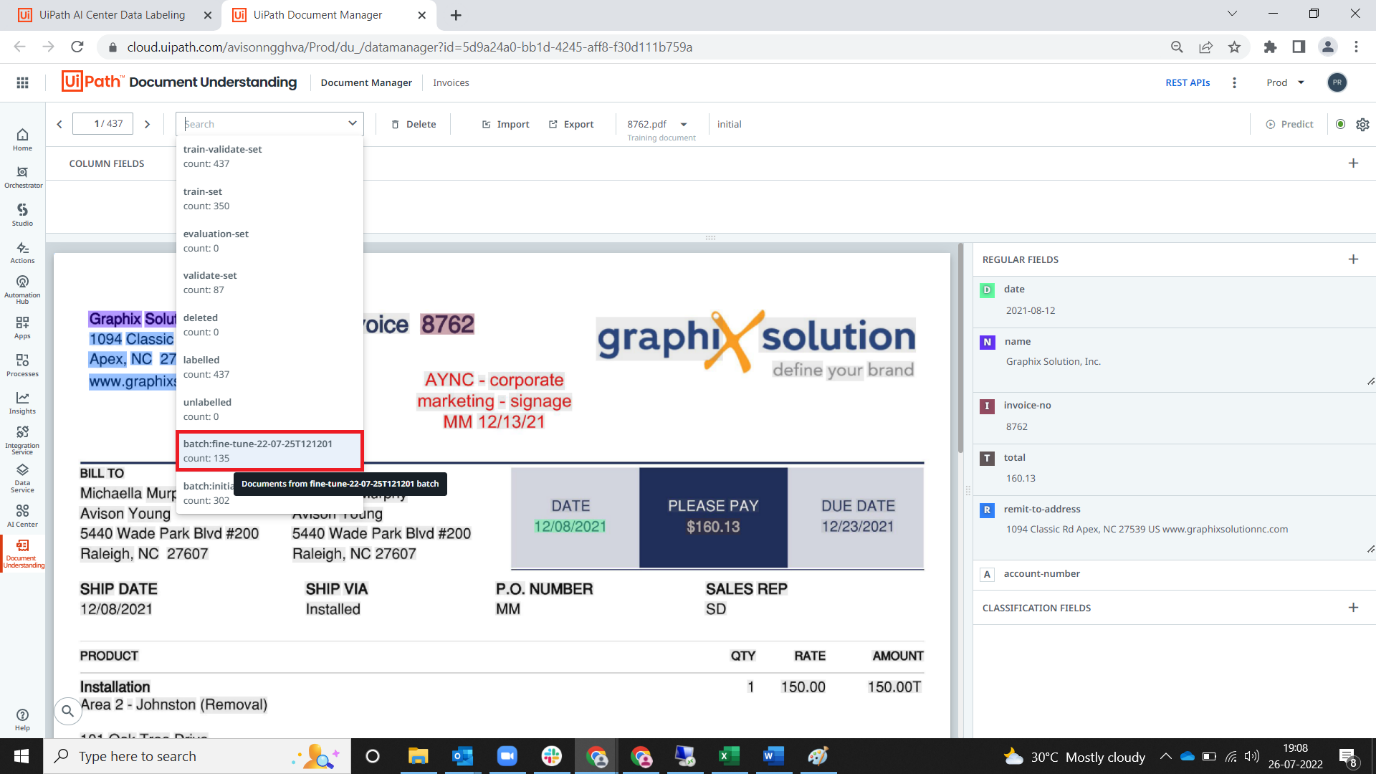Open Studio from the sidebar
The width and height of the screenshot is (1376, 774).
(22, 215)
